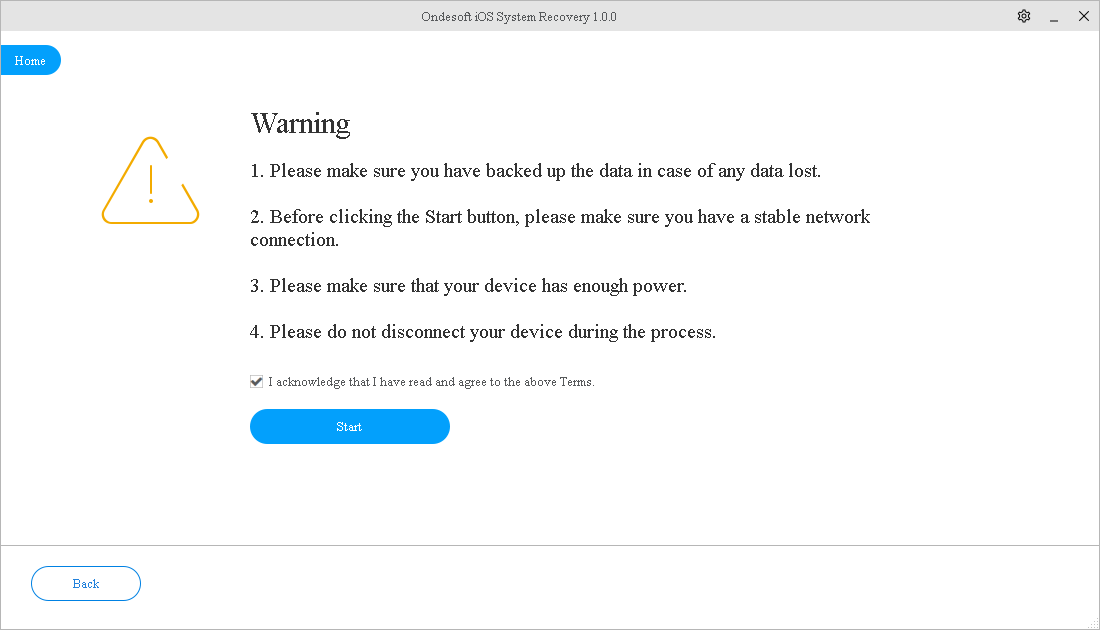This screenshot has width=1100, height=630.
Task: Go to the Home tab
Action: (x=30, y=61)
